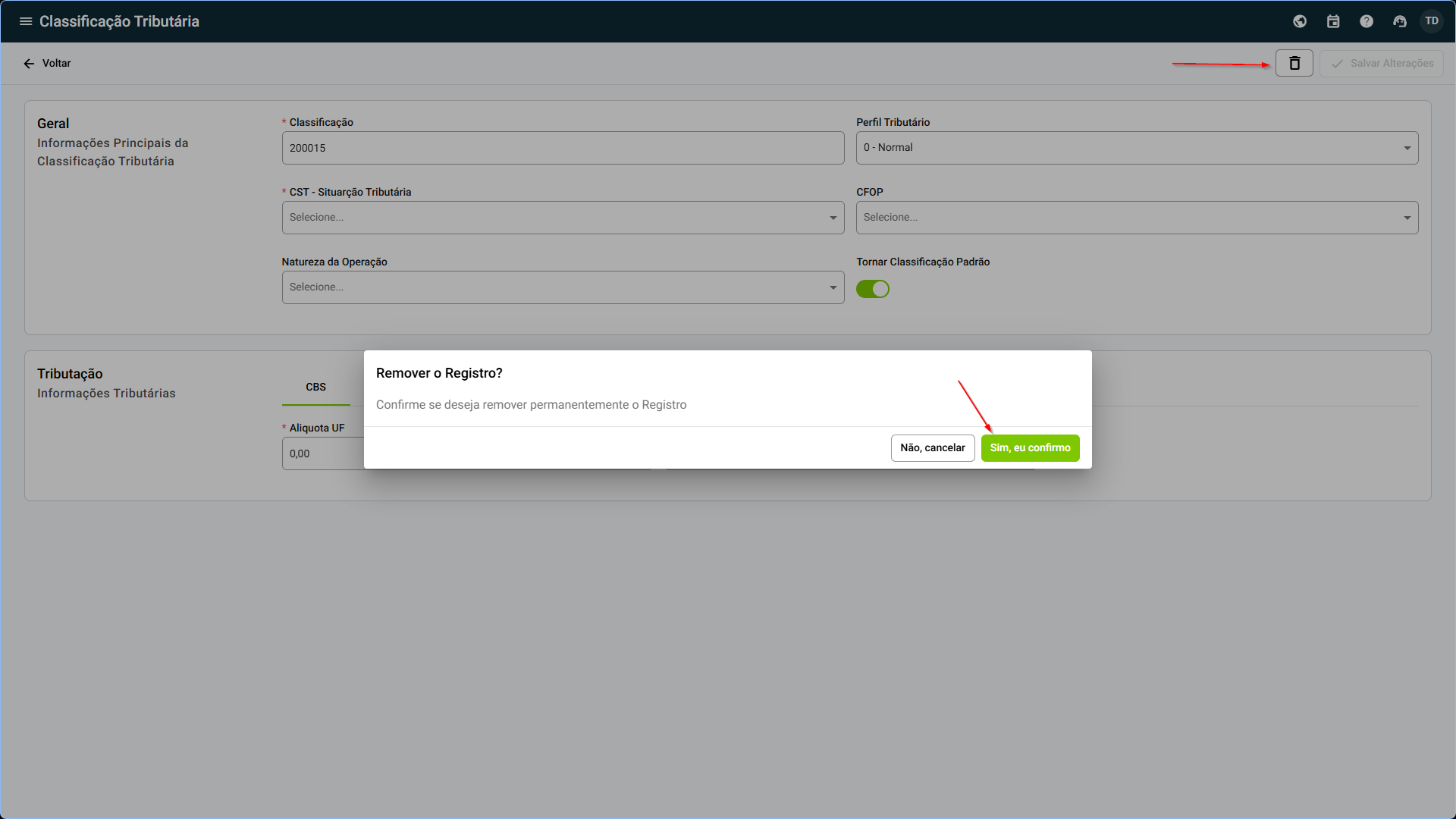Open the CST - Situação Tributária dropdown
This screenshot has width=1456, height=819.
[563, 218]
